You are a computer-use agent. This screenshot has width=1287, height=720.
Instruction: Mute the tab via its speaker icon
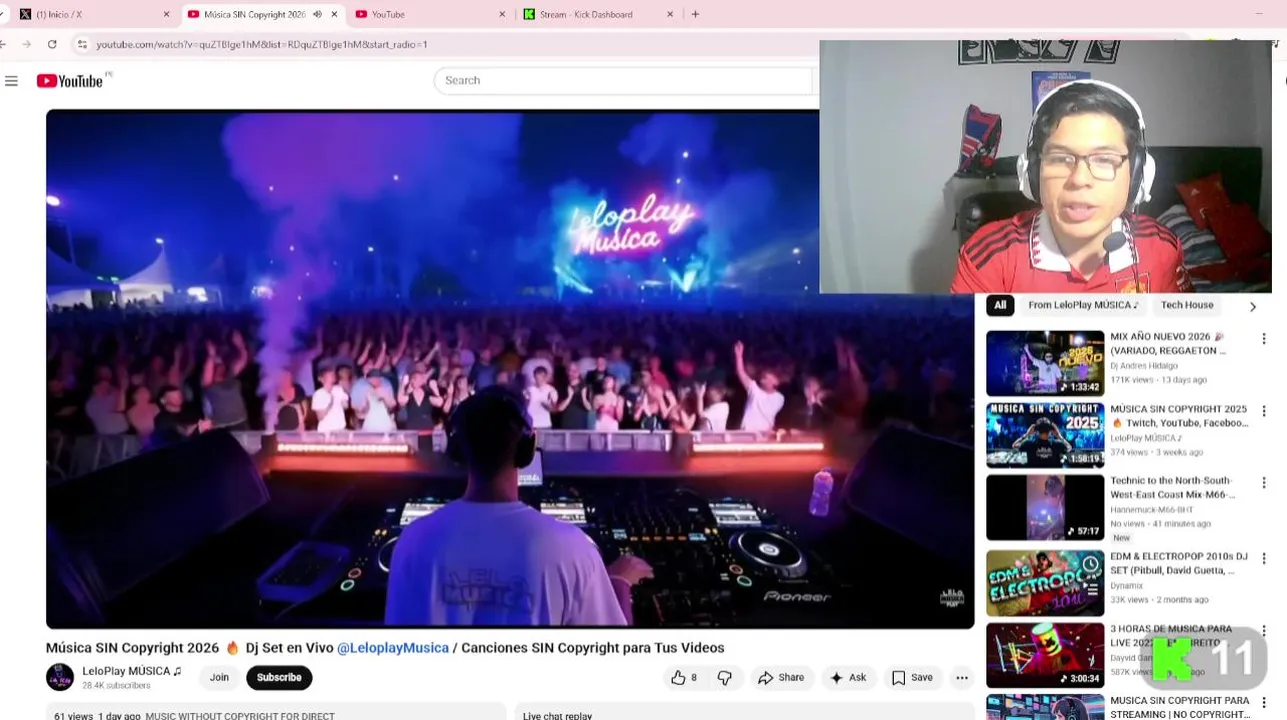pyautogui.click(x=317, y=14)
